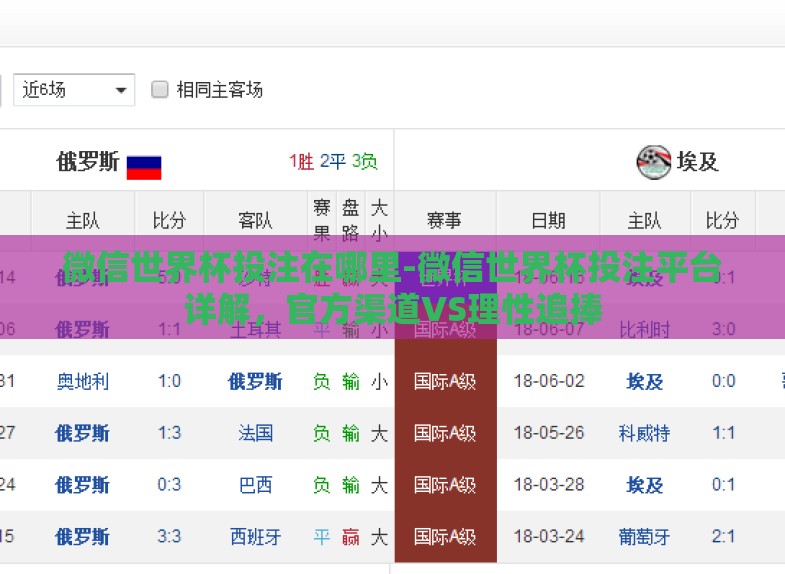Click 比分 header in the Egypt table
The height and width of the screenshot is (574, 785).
(722, 220)
